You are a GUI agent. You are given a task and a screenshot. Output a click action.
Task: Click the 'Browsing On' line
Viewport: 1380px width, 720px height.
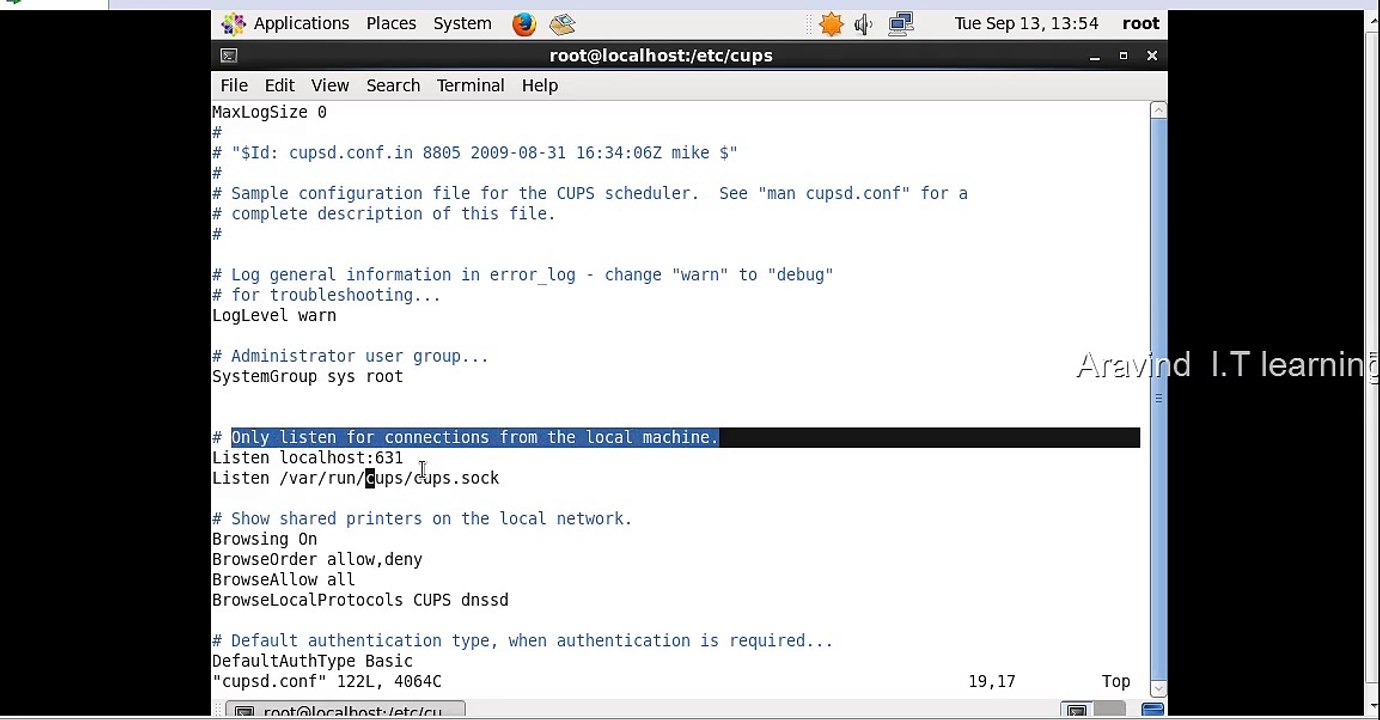pyautogui.click(x=264, y=539)
